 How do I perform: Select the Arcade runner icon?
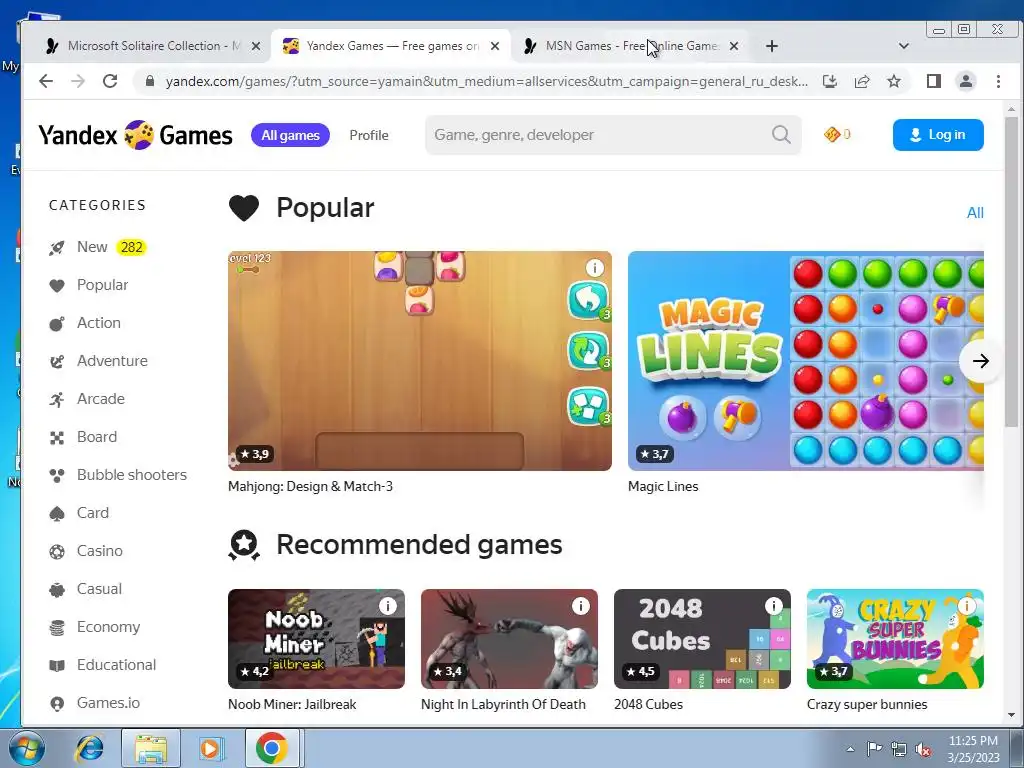(x=57, y=399)
